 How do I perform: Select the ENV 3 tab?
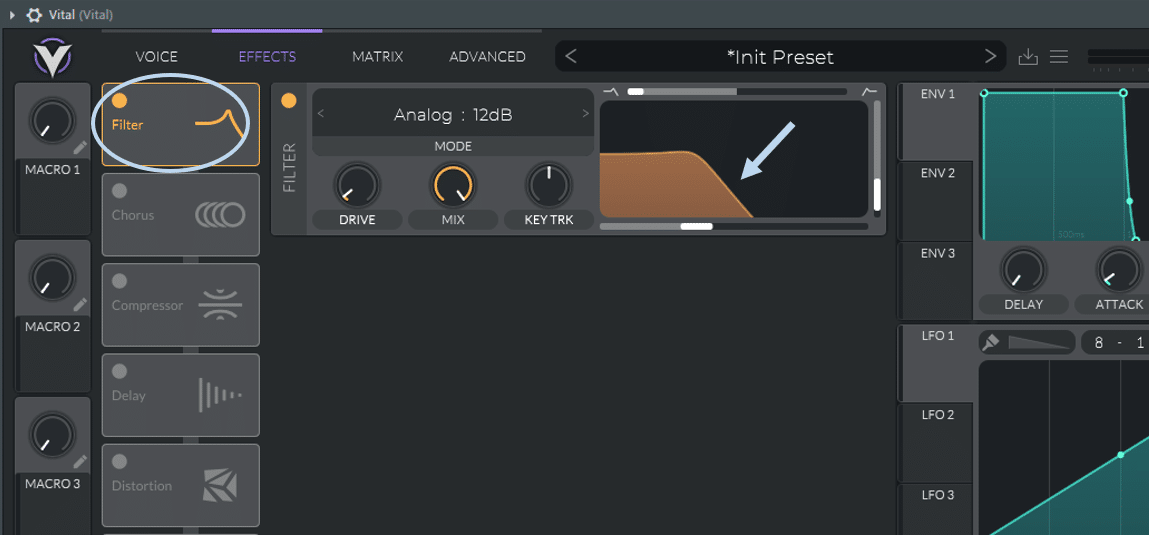pos(937,281)
